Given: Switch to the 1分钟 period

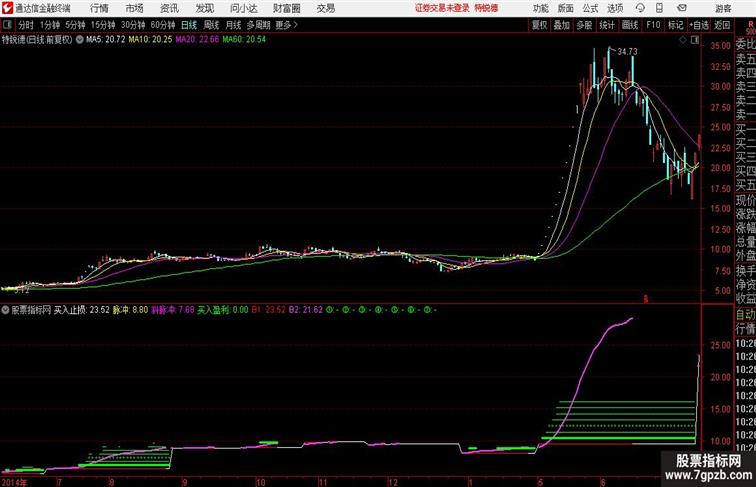Looking at the screenshot, I should [x=50, y=25].
